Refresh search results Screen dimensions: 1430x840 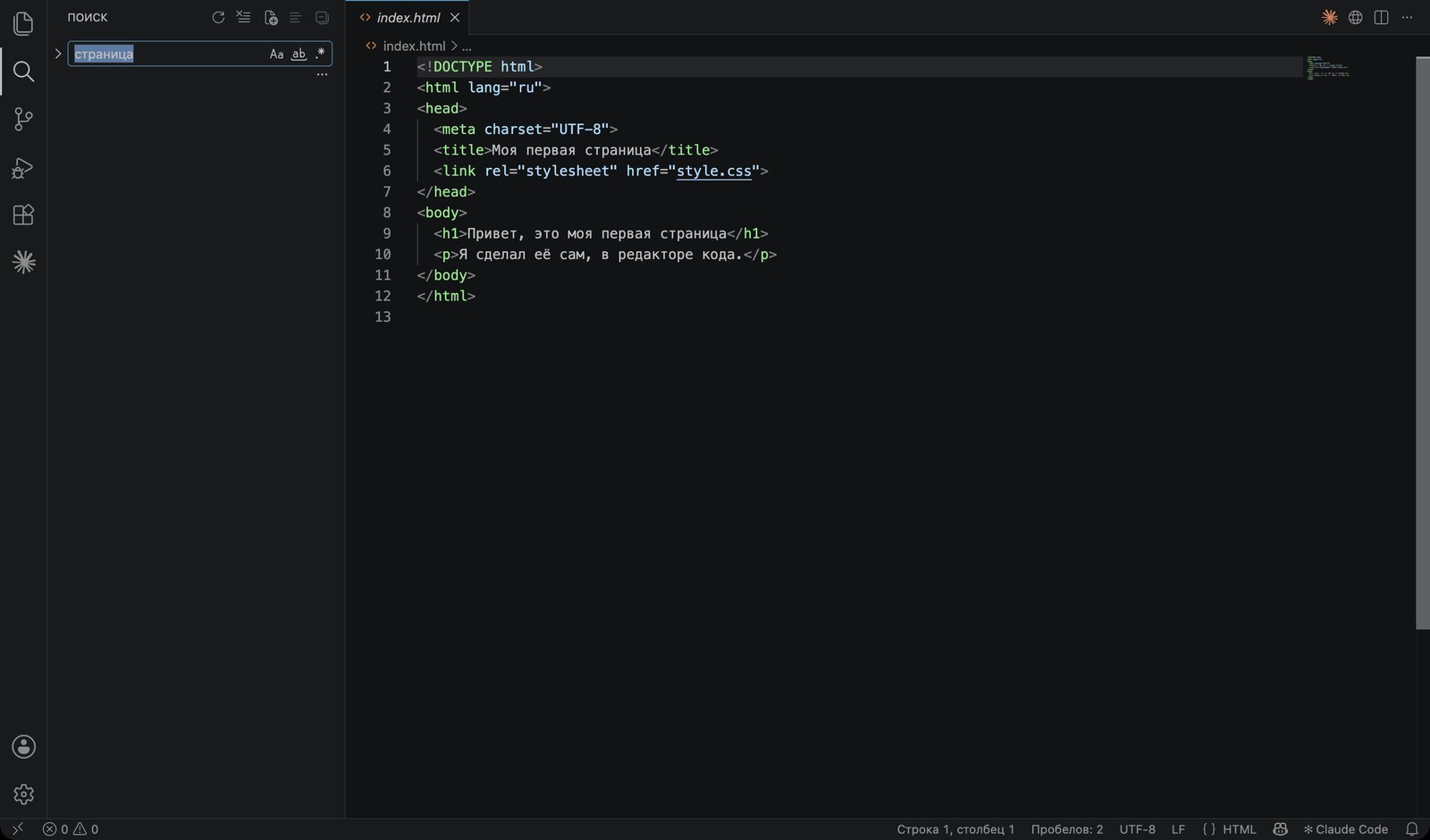coord(218,18)
